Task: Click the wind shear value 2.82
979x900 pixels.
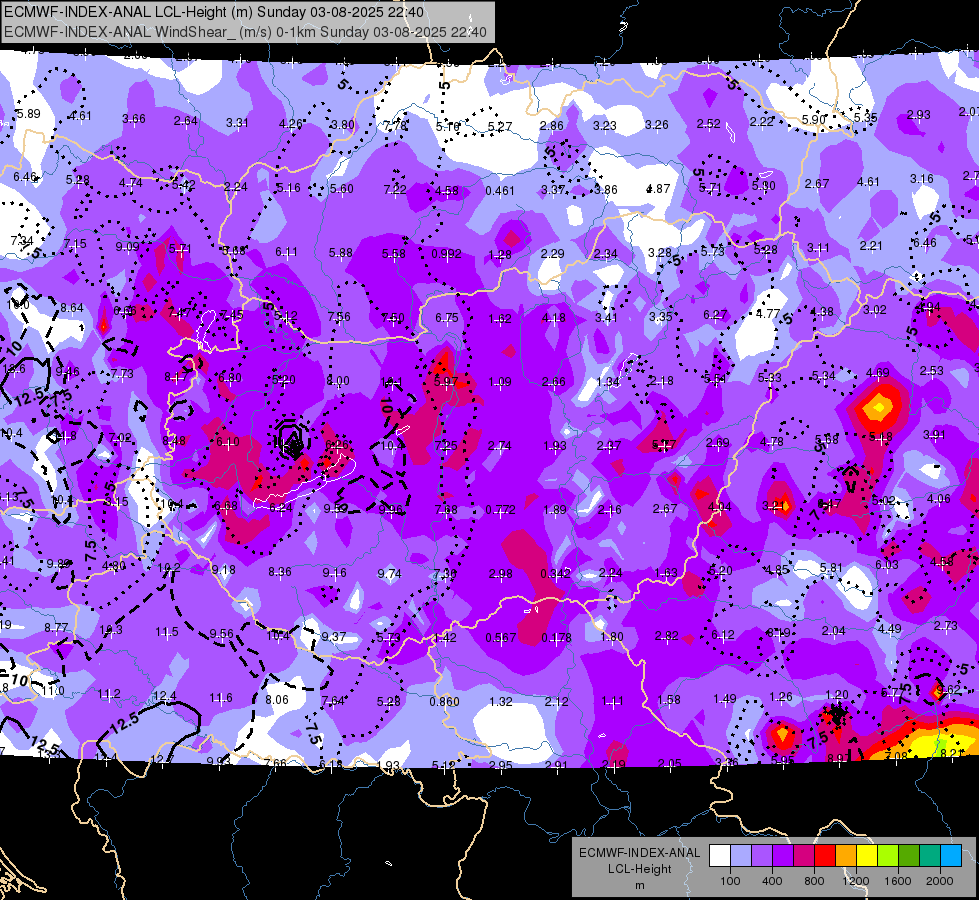Action: [x=666, y=636]
